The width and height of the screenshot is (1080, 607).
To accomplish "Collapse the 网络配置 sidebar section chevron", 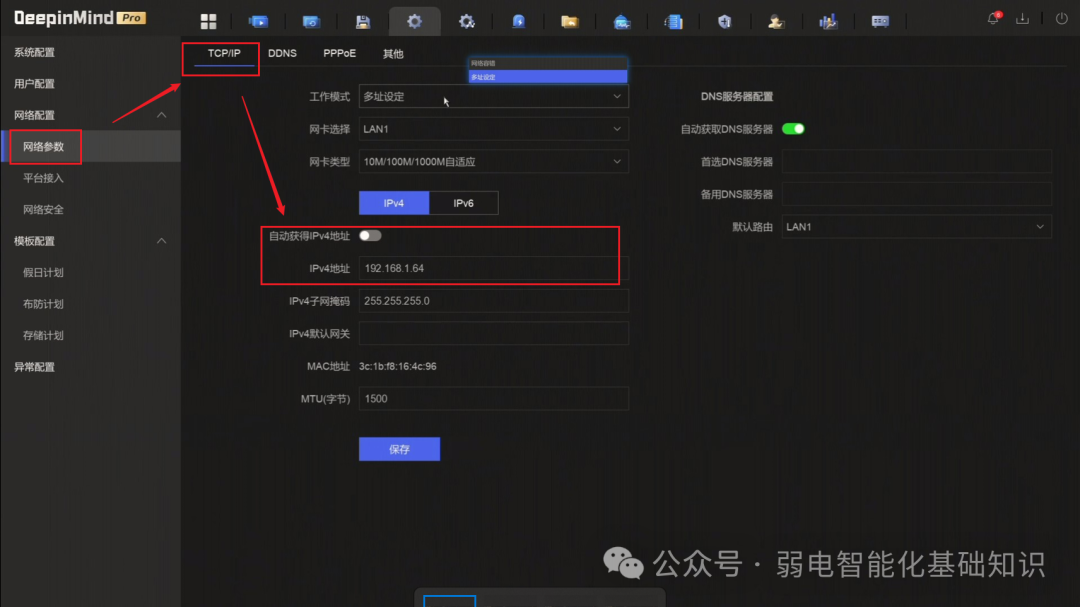I will [161, 115].
